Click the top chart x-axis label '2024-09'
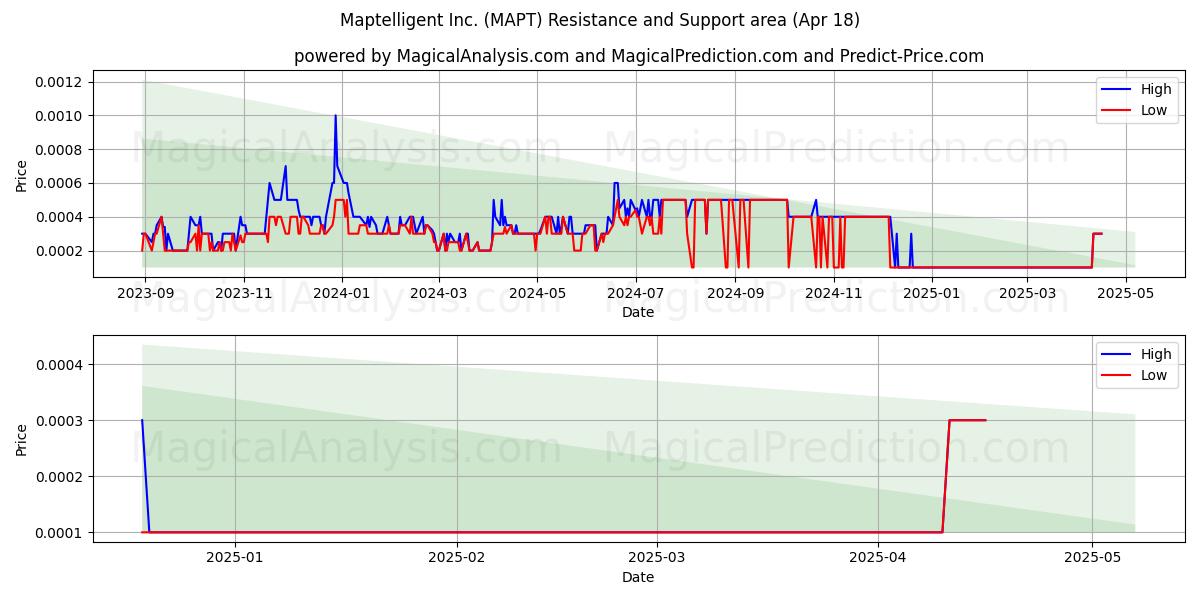1200x600 pixels. (735, 294)
